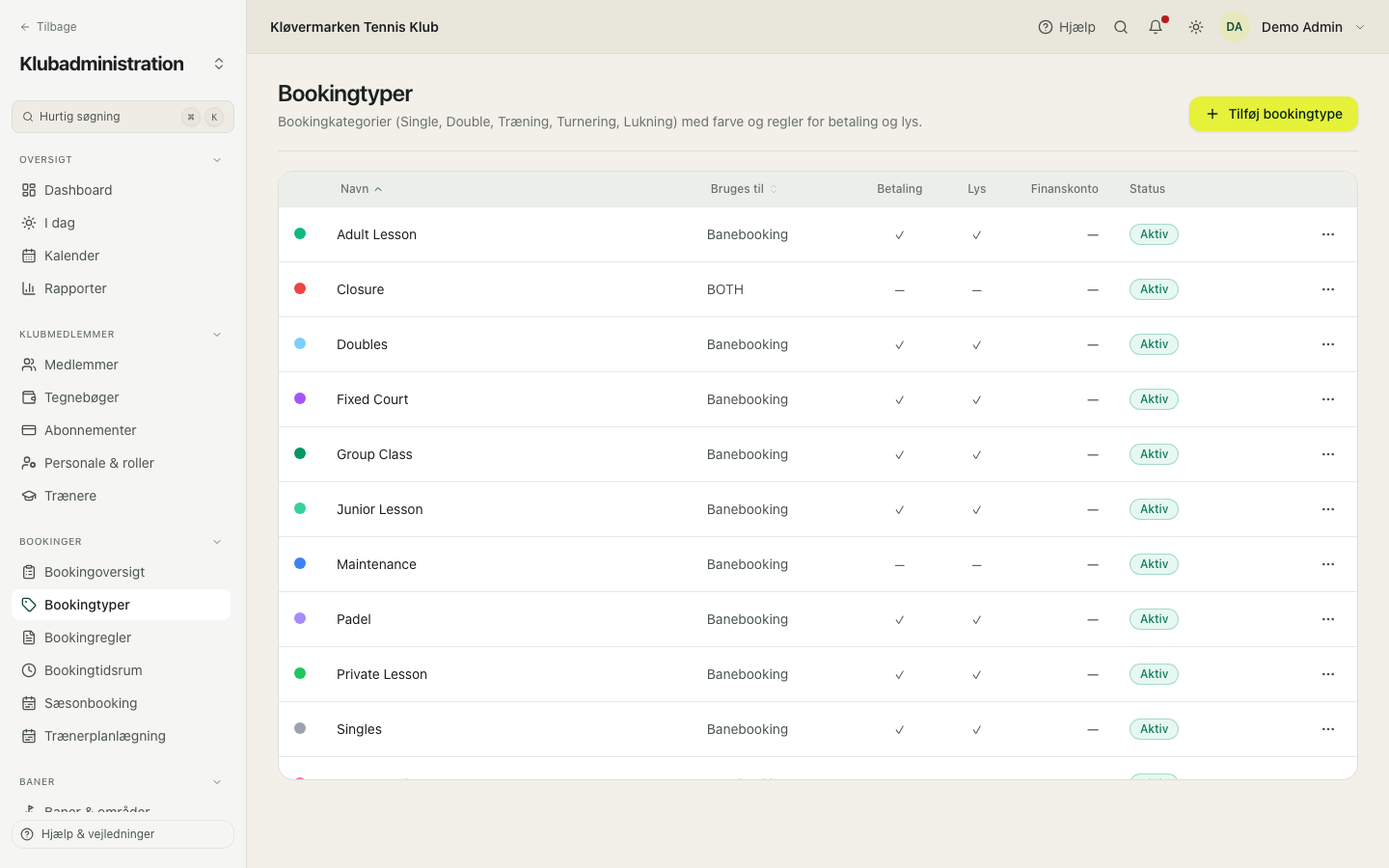Go to Medlemmer in sidebar
The width and height of the screenshot is (1389, 868).
122,365
